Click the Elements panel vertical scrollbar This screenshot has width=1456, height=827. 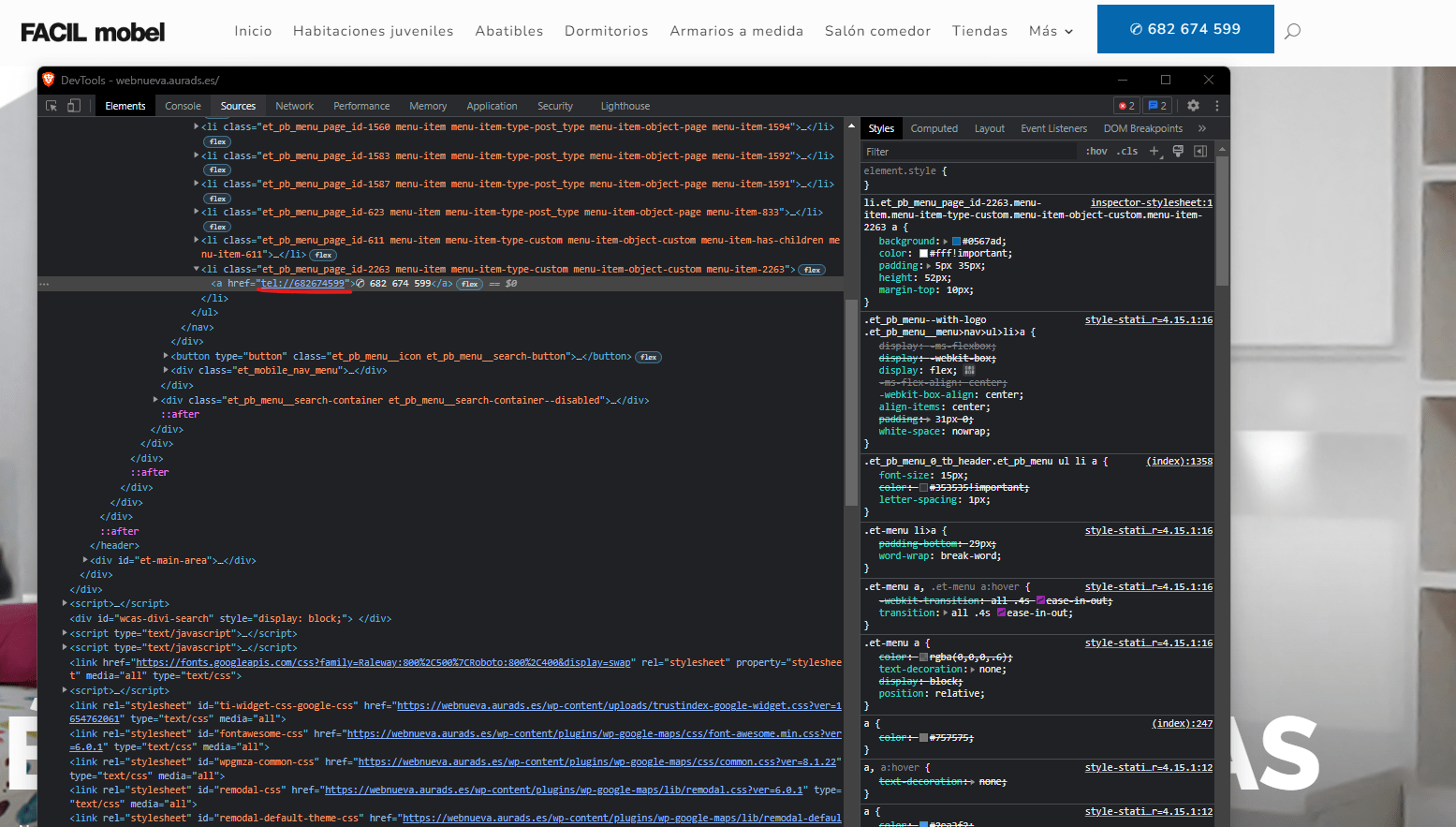tap(851, 403)
